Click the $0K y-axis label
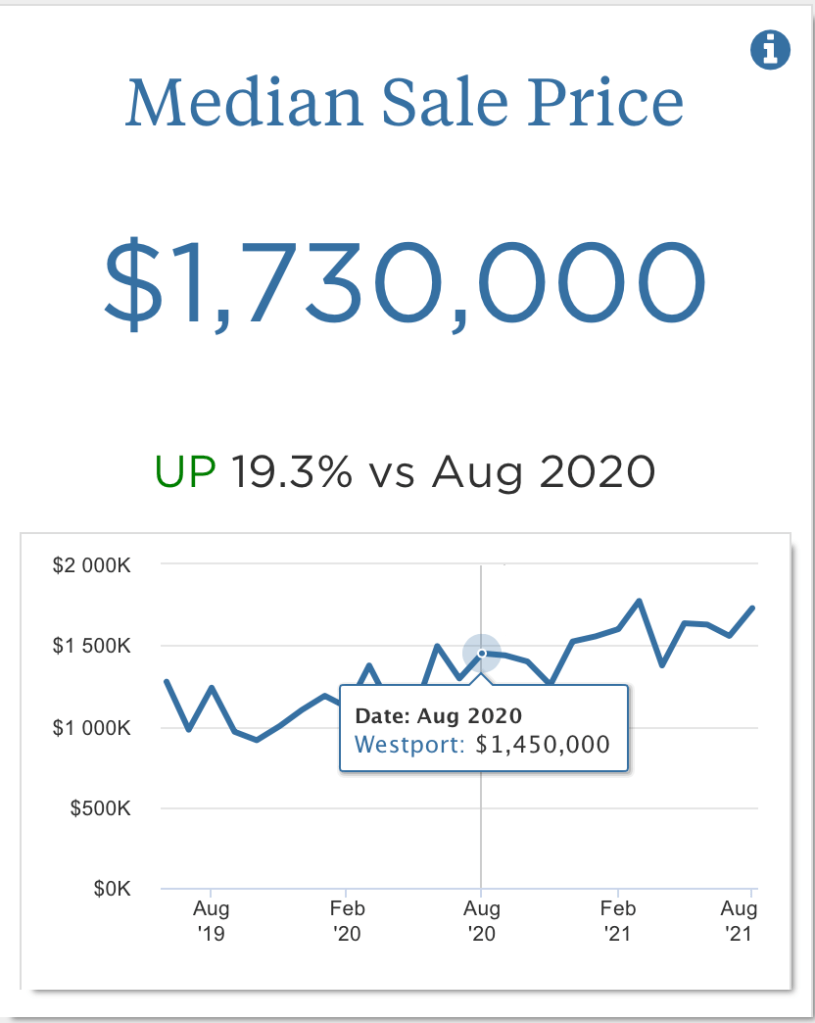 111,889
